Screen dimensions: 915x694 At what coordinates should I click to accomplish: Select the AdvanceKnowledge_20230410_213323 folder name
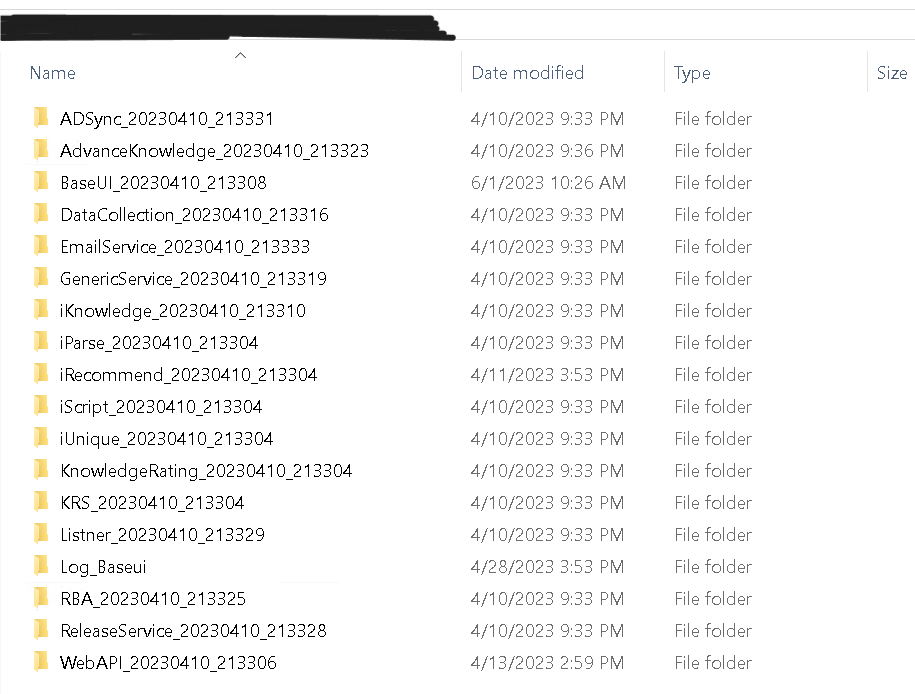coord(214,151)
